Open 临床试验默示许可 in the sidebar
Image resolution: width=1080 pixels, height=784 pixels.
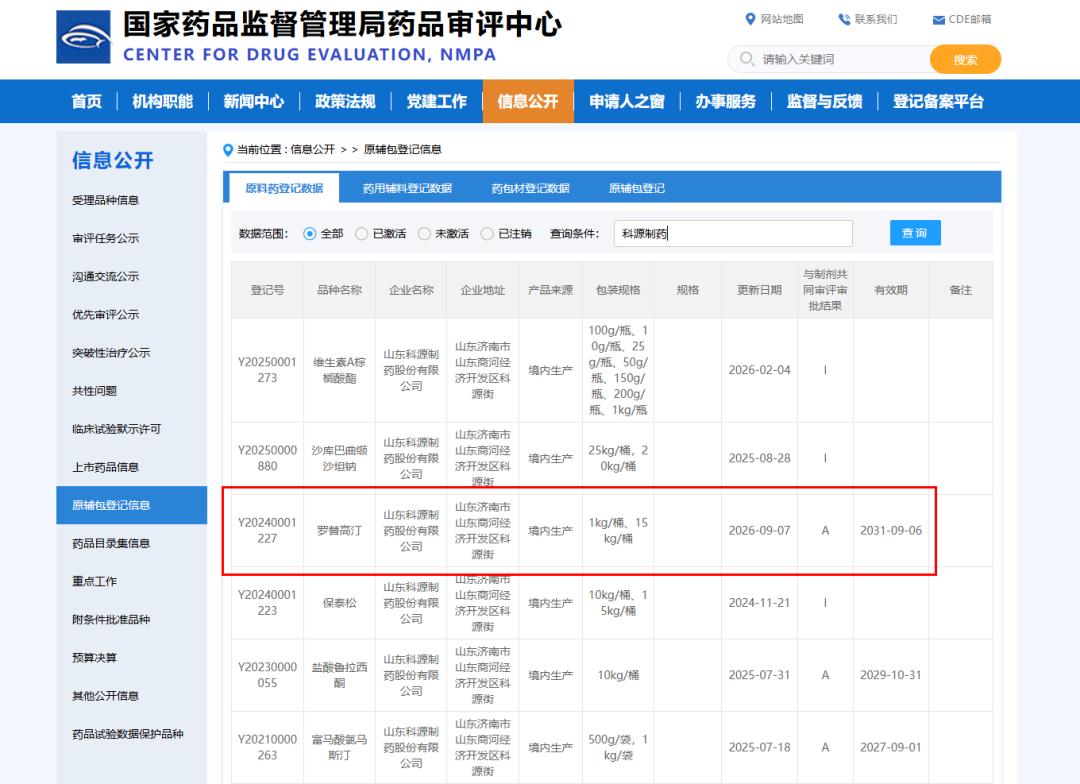point(116,429)
